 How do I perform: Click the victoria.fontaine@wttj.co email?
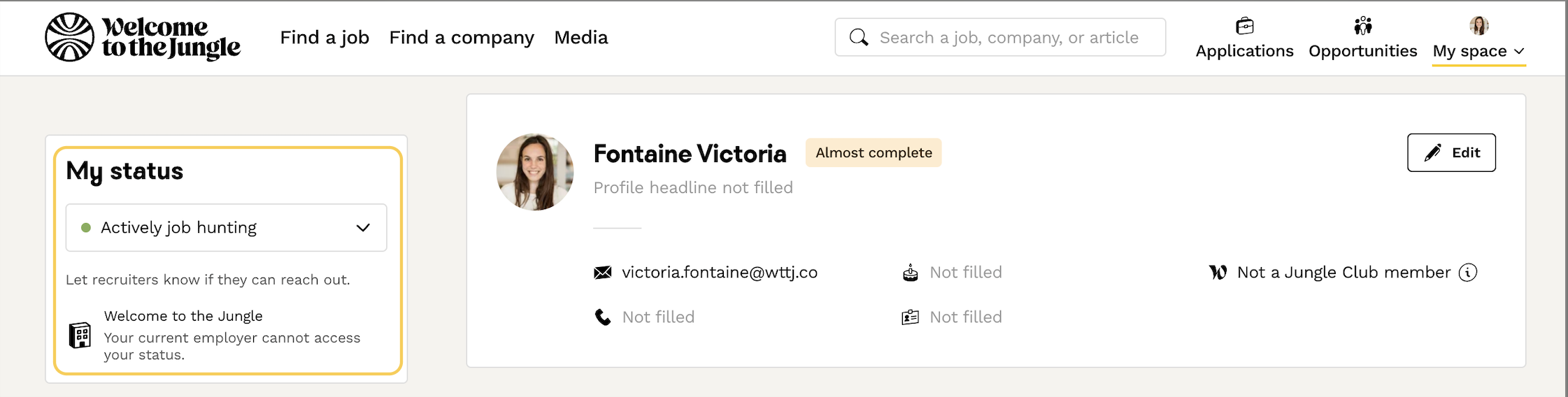click(719, 273)
